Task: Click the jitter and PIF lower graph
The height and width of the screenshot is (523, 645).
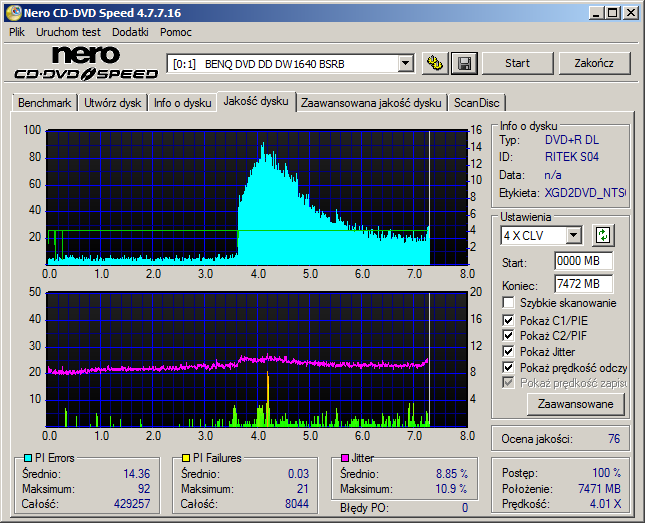Action: [x=257, y=360]
